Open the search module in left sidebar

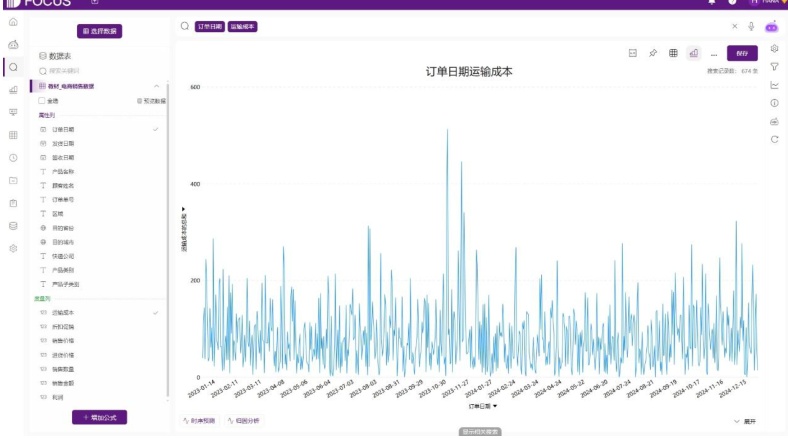pos(14,67)
